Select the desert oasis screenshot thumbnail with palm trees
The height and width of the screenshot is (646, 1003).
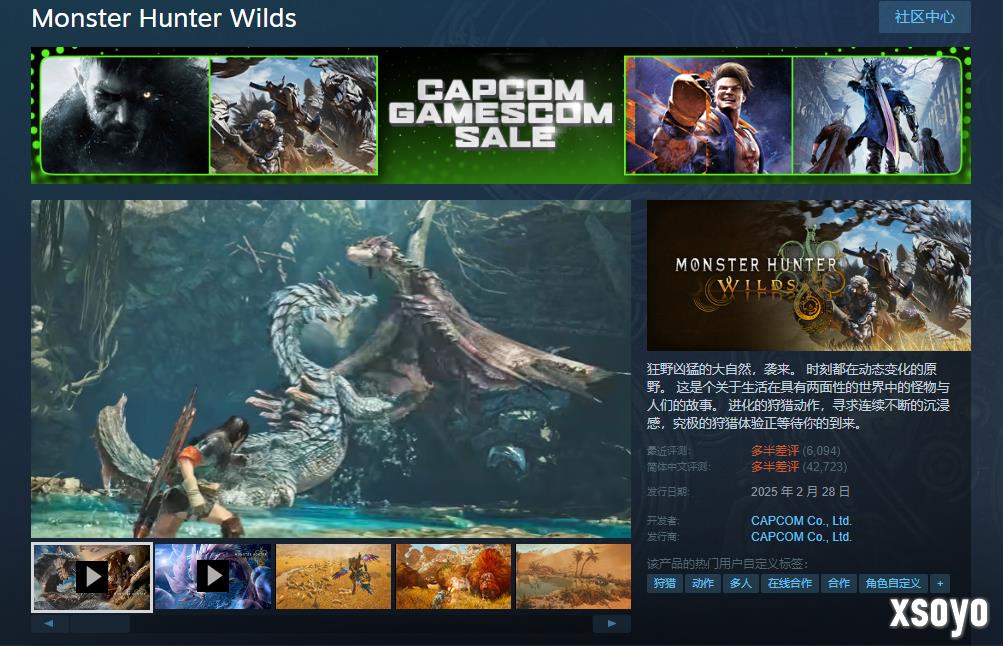click(573, 576)
